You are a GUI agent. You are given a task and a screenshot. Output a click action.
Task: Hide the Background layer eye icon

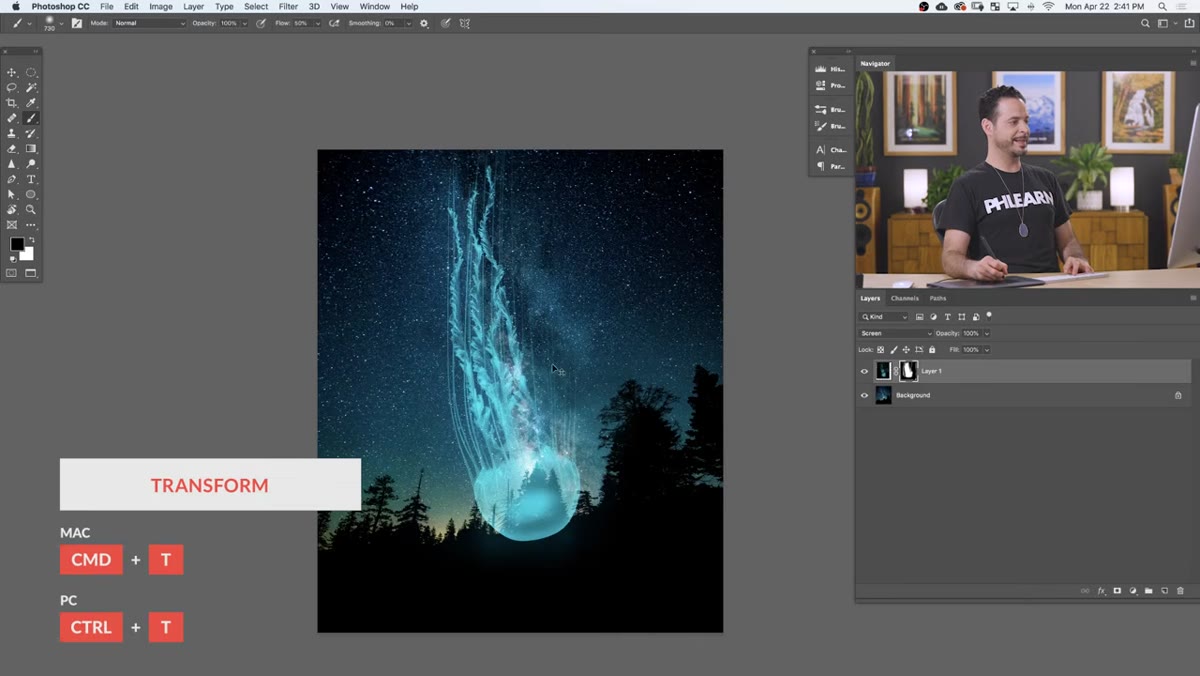(865, 395)
